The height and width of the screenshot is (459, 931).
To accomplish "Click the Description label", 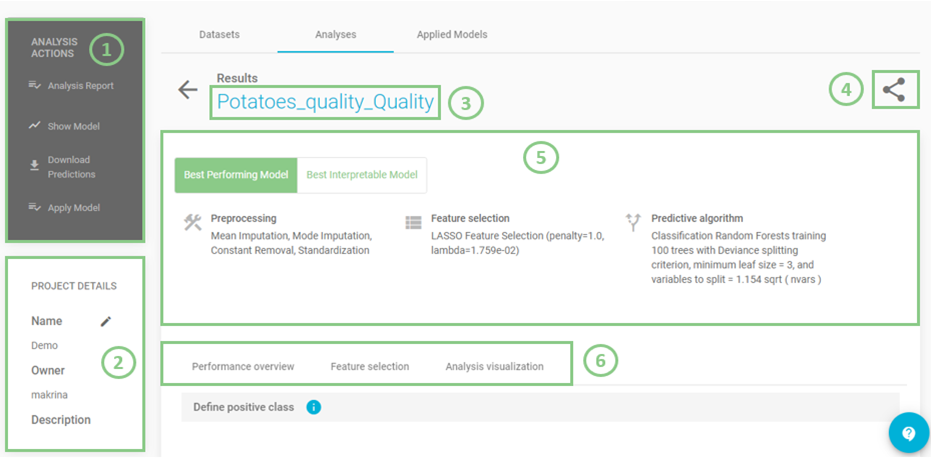I will (x=61, y=420).
